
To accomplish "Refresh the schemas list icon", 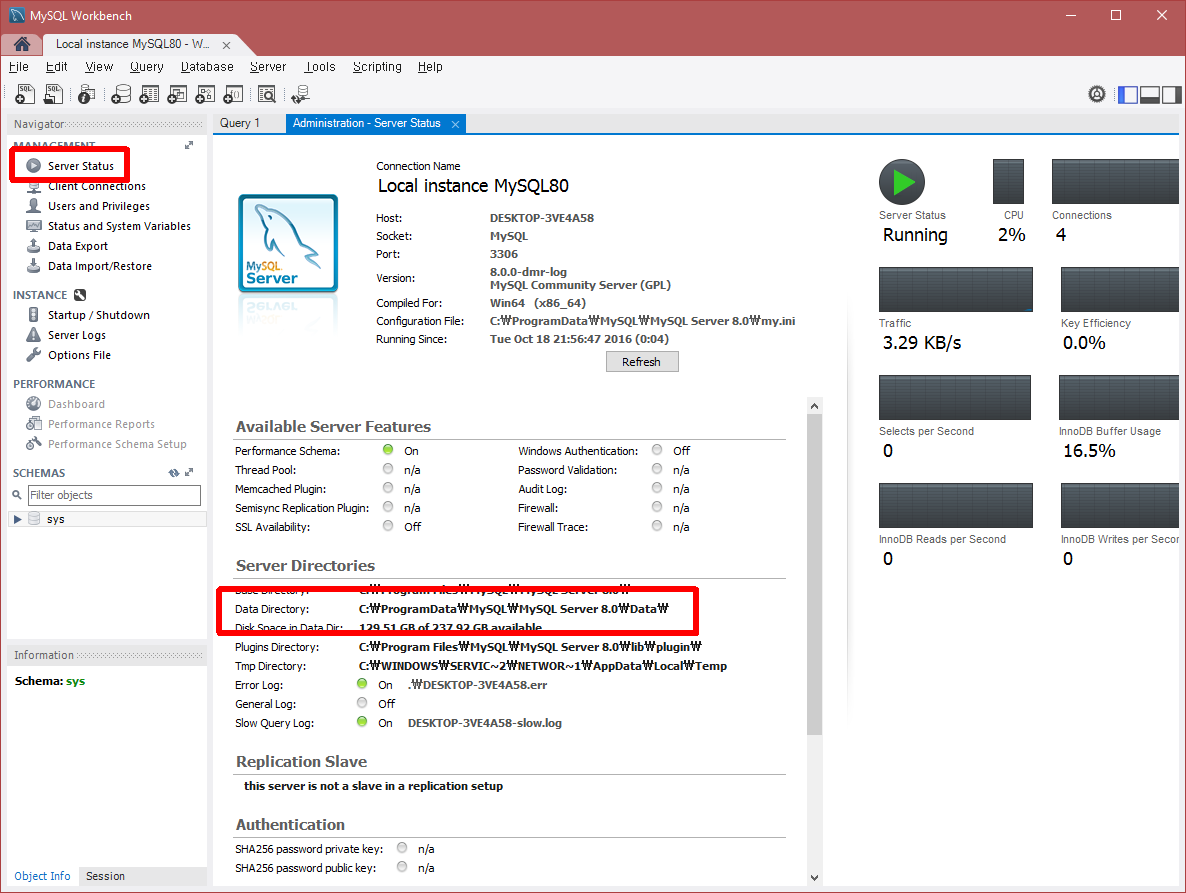I will pos(174,473).
